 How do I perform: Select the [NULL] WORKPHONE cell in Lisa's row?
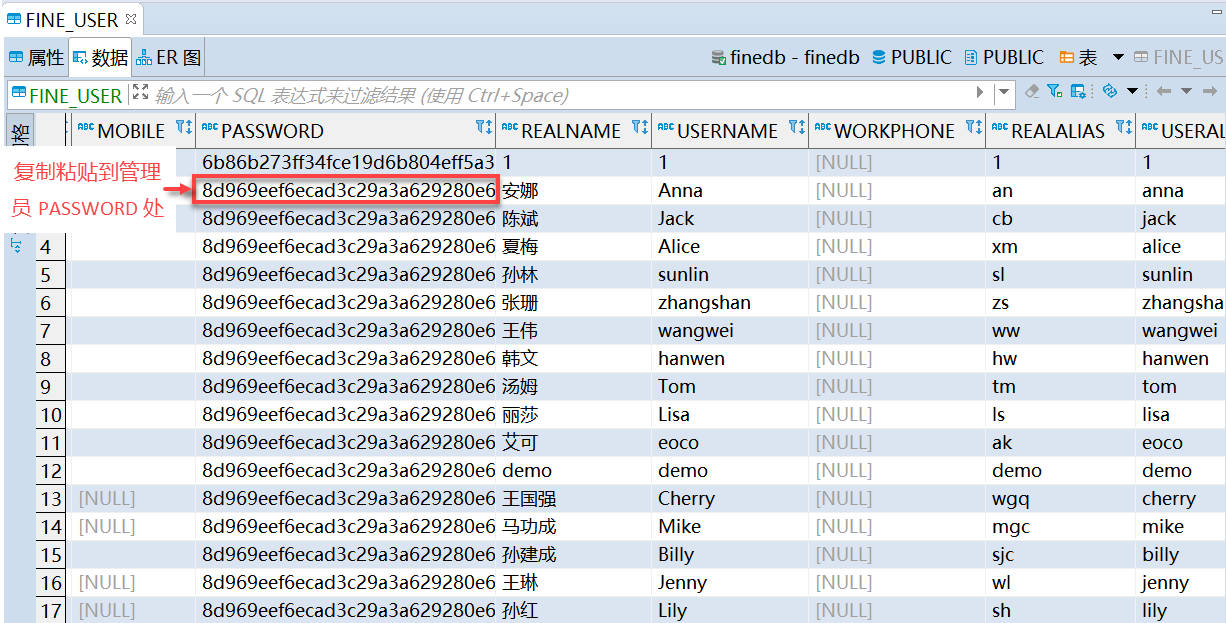click(897, 414)
